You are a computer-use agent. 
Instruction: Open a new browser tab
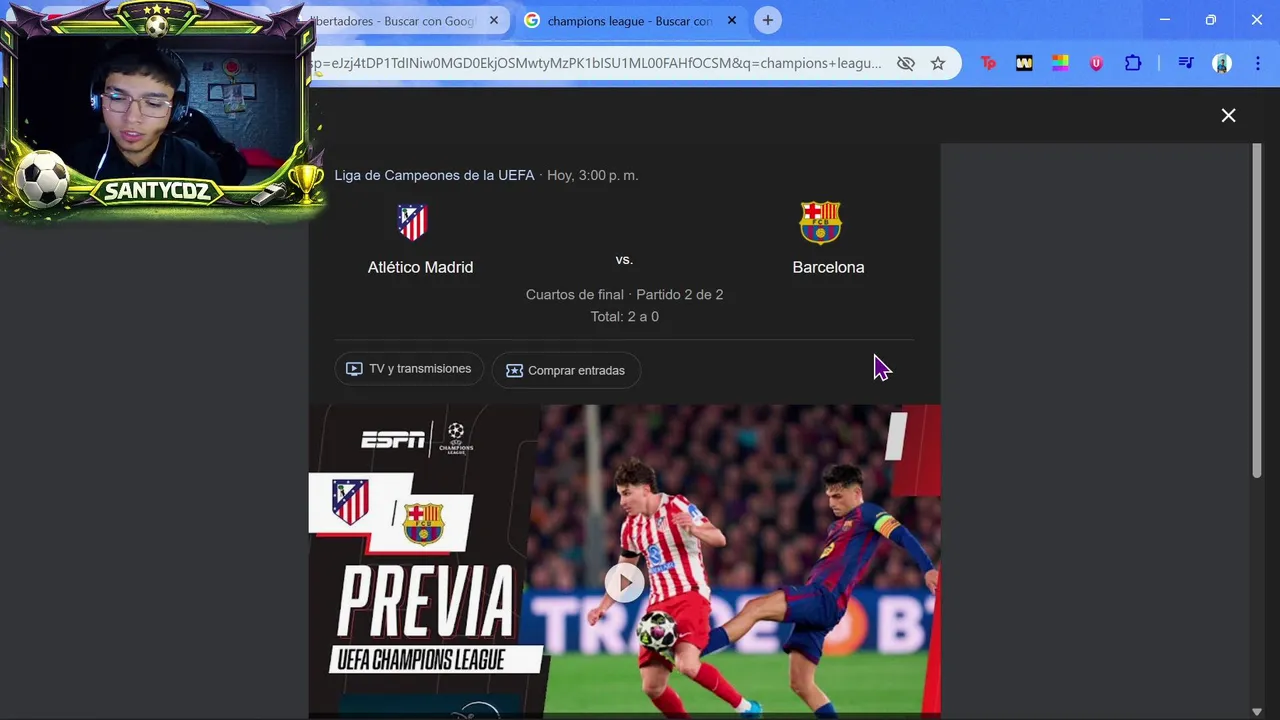tap(767, 20)
